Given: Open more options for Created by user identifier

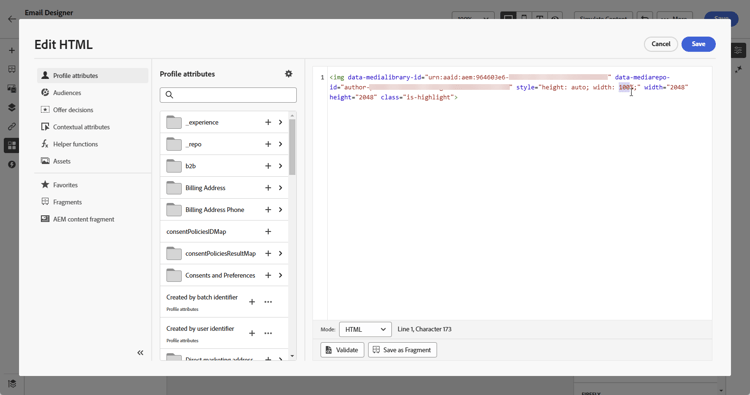Looking at the screenshot, I should point(268,333).
